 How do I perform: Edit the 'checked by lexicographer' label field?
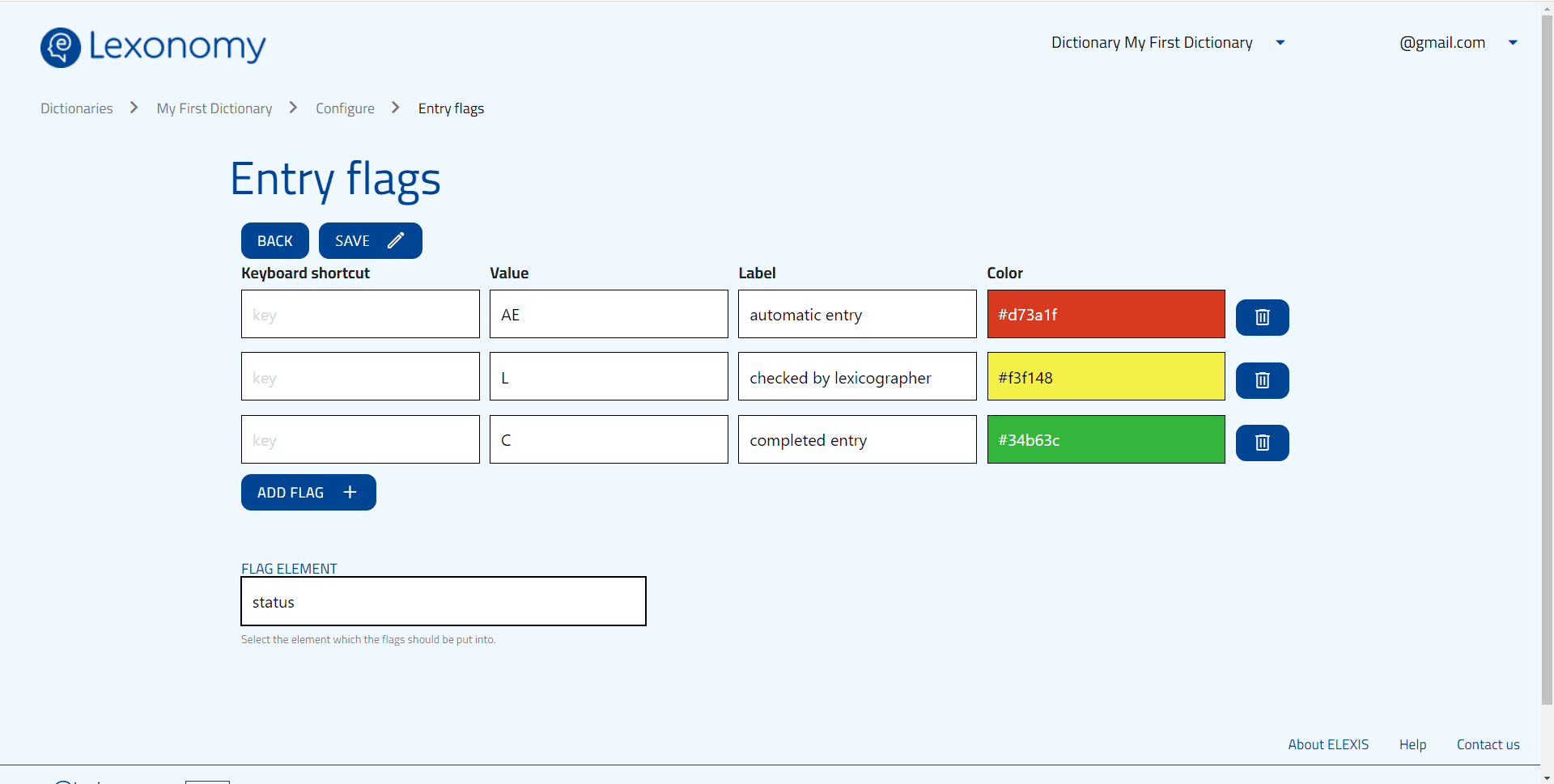tap(856, 377)
